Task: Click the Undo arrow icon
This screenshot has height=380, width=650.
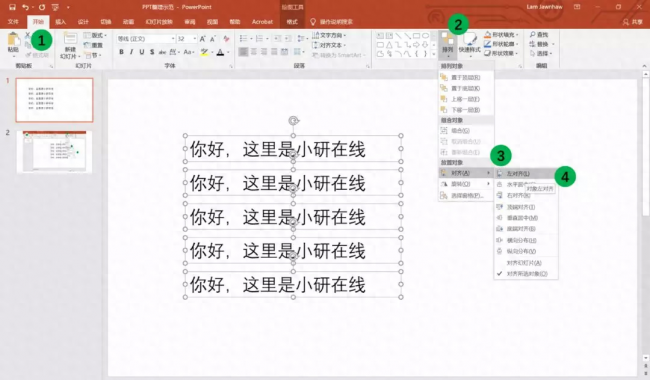Action: click(25, 7)
